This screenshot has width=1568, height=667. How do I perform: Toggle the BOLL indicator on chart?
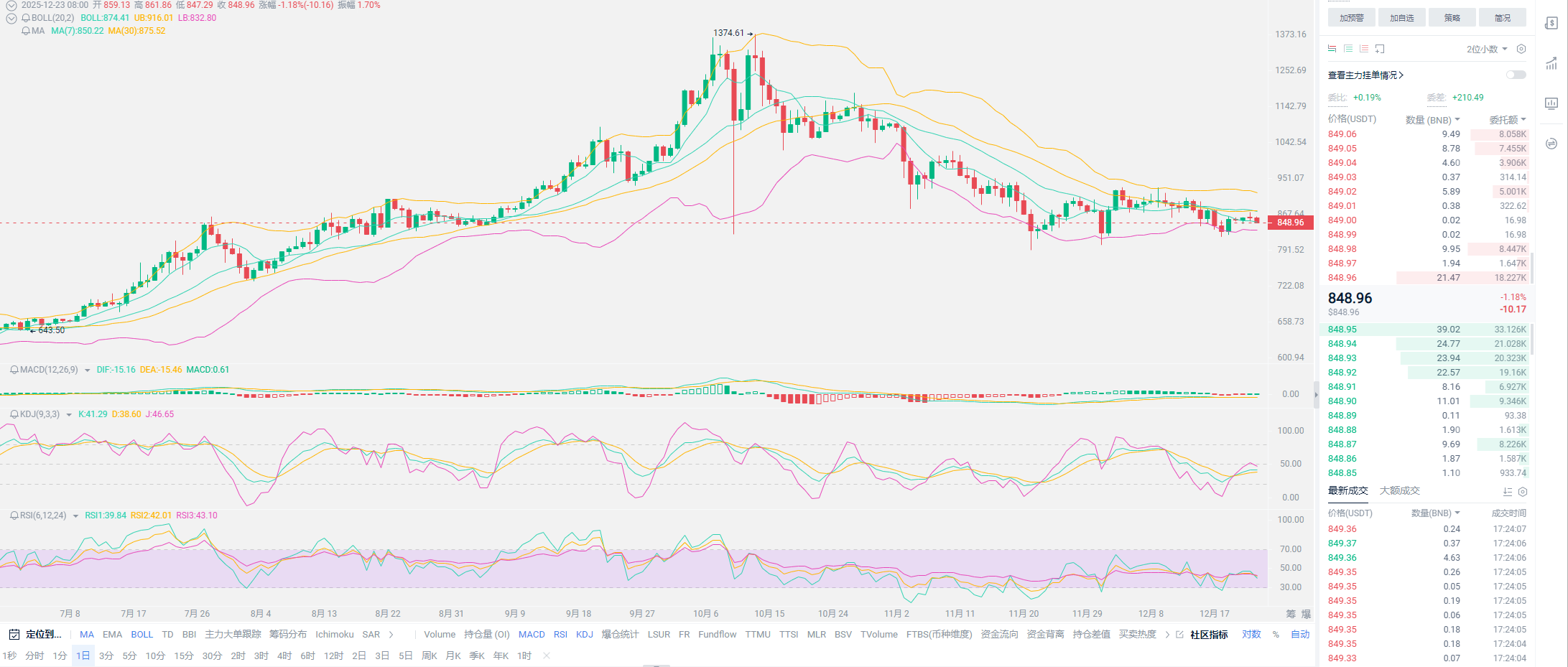(x=142, y=635)
